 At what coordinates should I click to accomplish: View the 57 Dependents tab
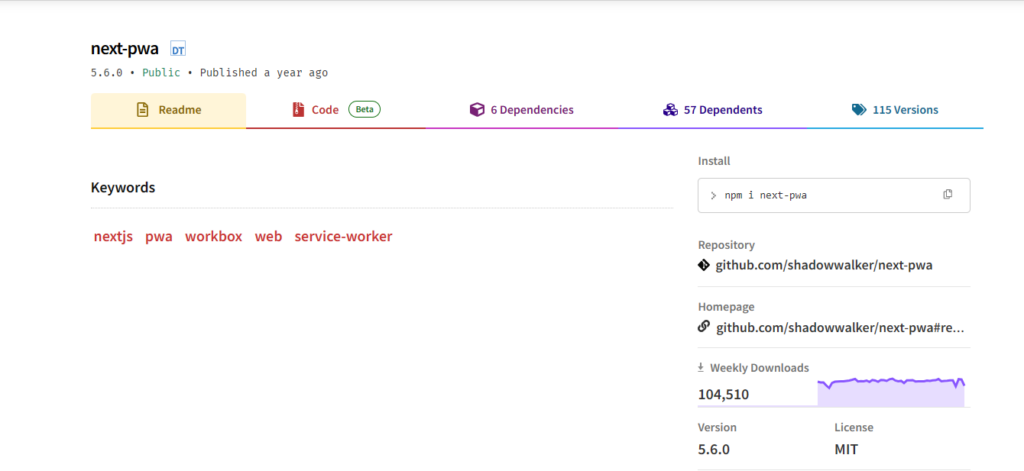(x=712, y=110)
